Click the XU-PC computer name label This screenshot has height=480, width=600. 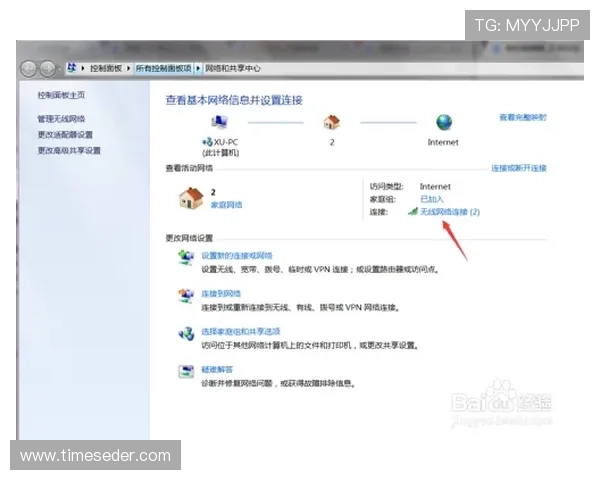coord(226,142)
